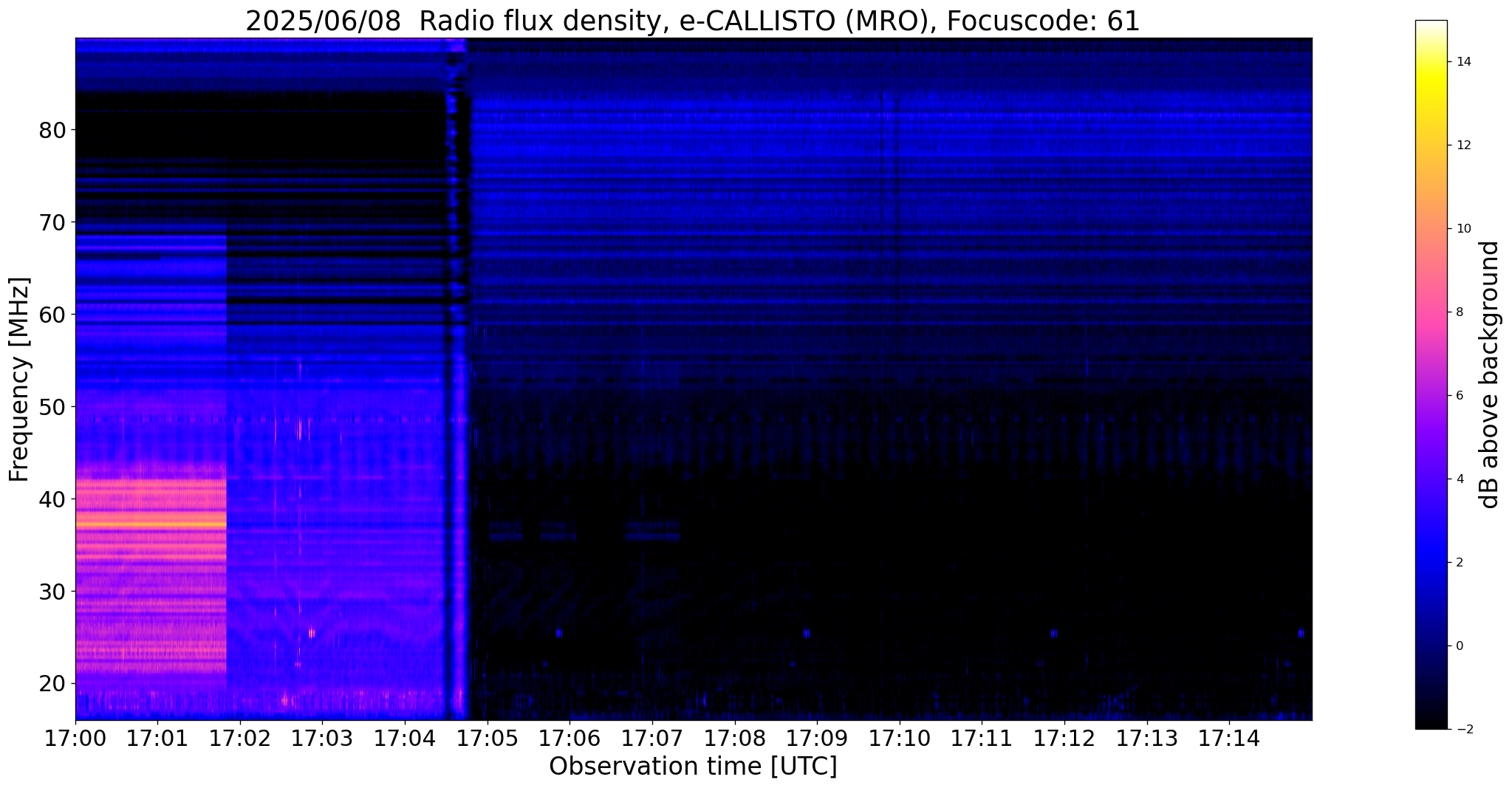Click the 17:10 time tick label
This screenshot has width=1512, height=788.
click(x=900, y=739)
